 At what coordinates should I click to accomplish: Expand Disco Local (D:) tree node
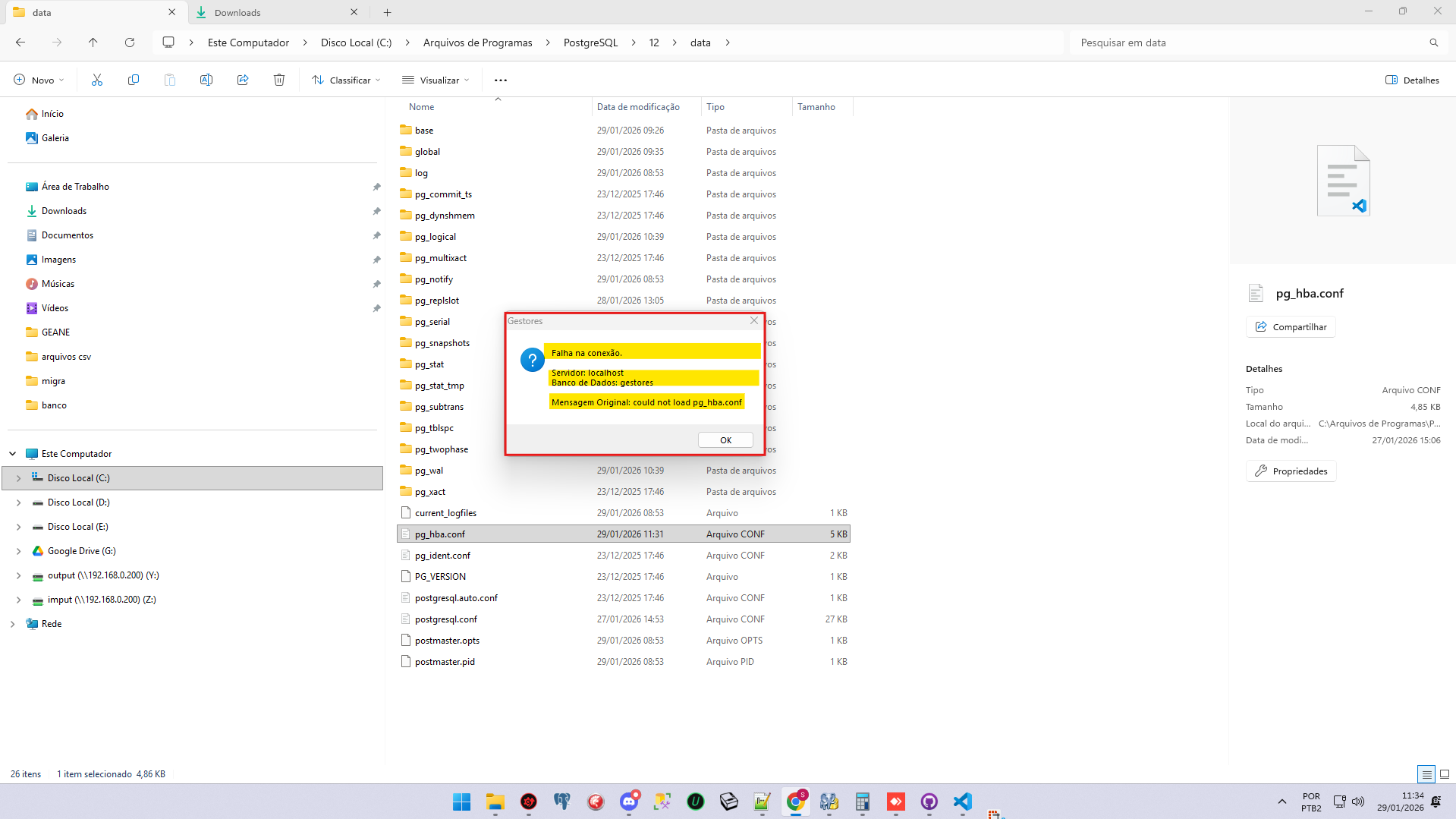point(18,502)
